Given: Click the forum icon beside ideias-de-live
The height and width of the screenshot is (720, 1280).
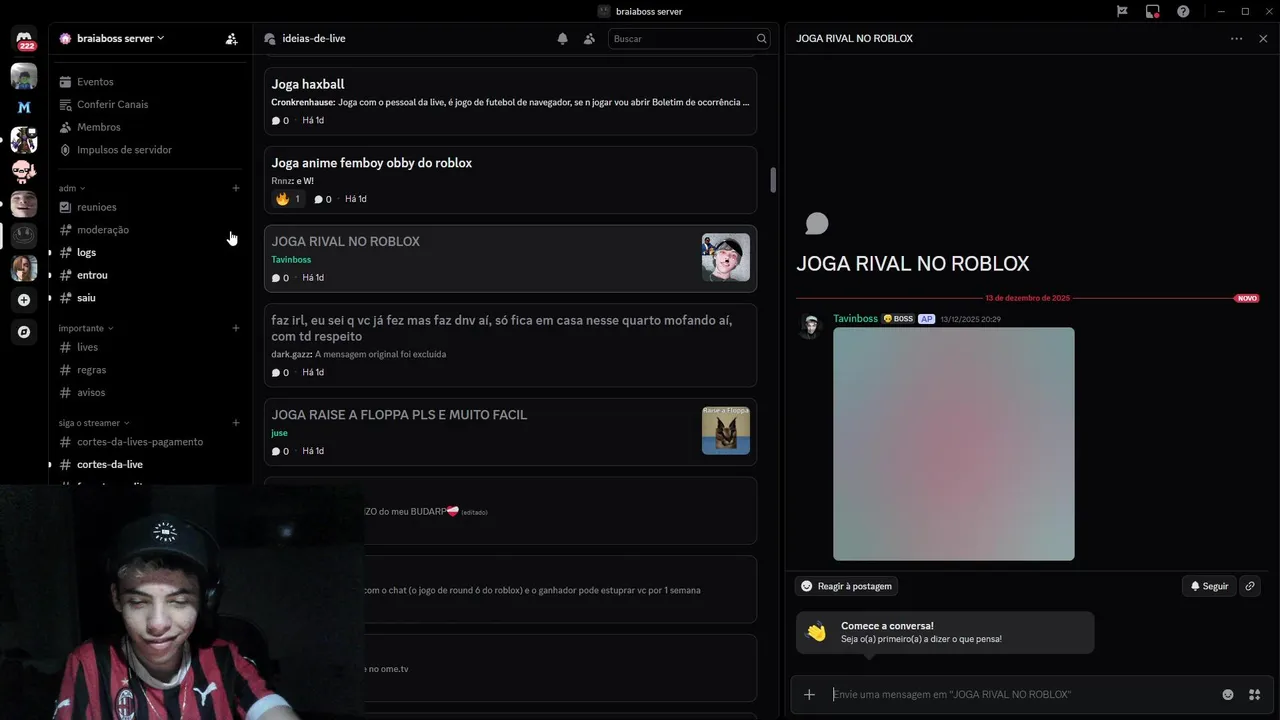Looking at the screenshot, I should point(270,39).
